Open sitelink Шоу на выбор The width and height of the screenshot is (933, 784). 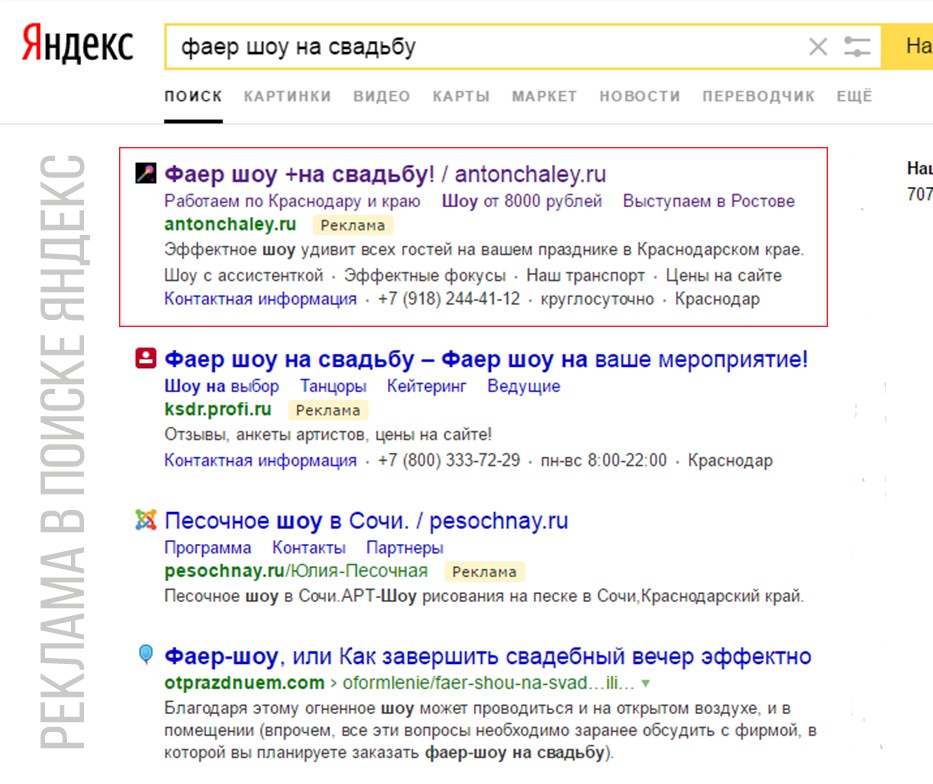point(221,386)
